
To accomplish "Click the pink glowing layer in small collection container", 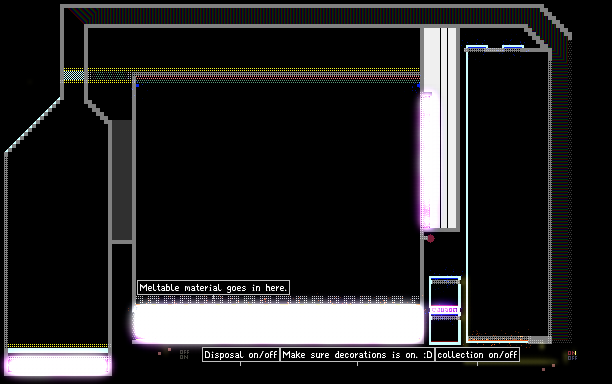I will 445,310.
